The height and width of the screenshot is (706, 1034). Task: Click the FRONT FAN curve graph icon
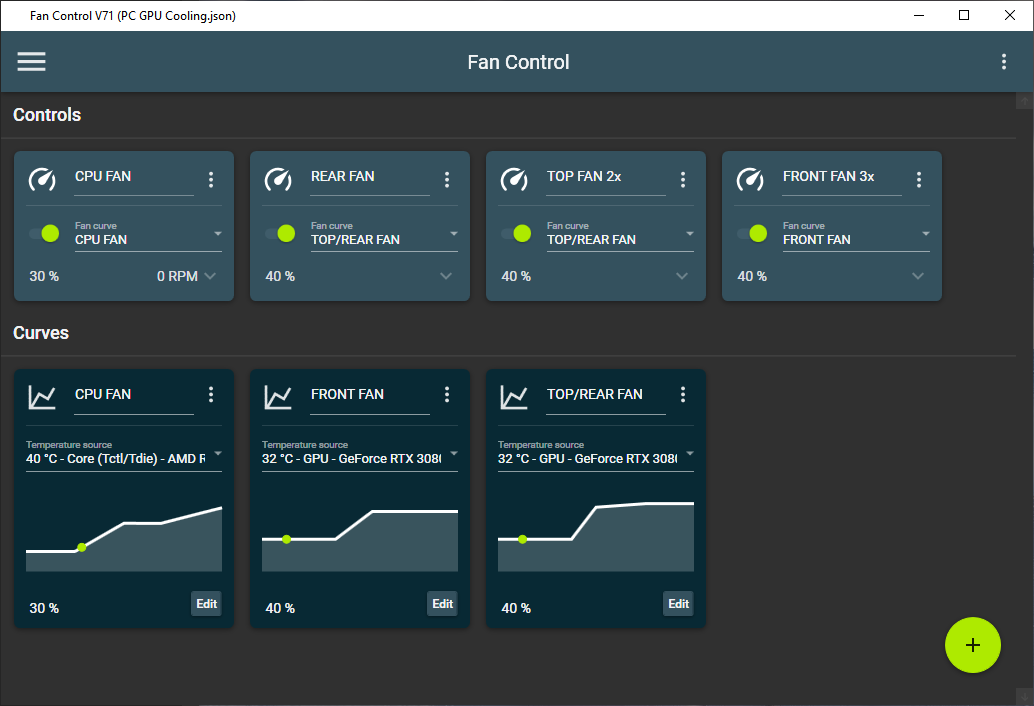coord(278,397)
